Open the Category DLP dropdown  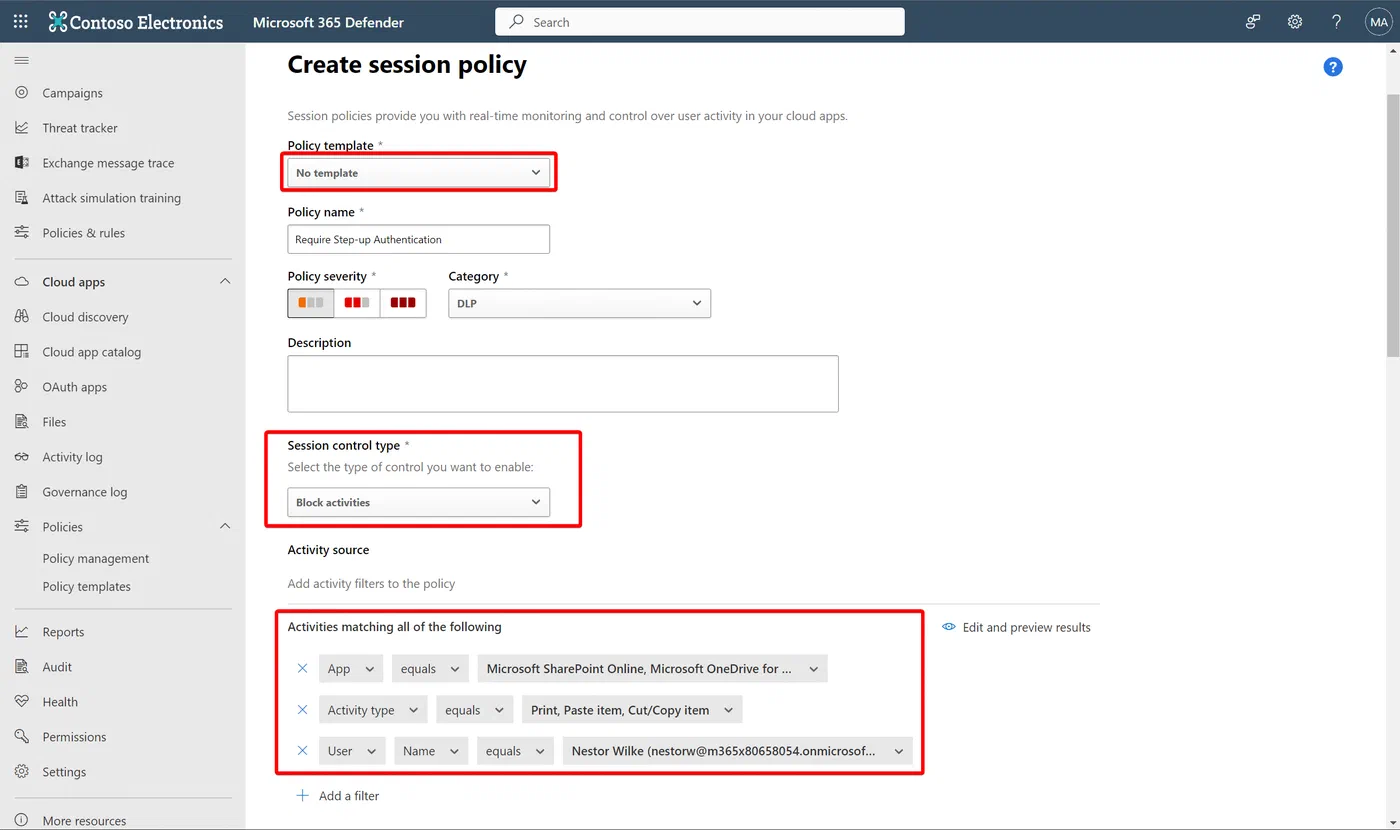click(579, 303)
